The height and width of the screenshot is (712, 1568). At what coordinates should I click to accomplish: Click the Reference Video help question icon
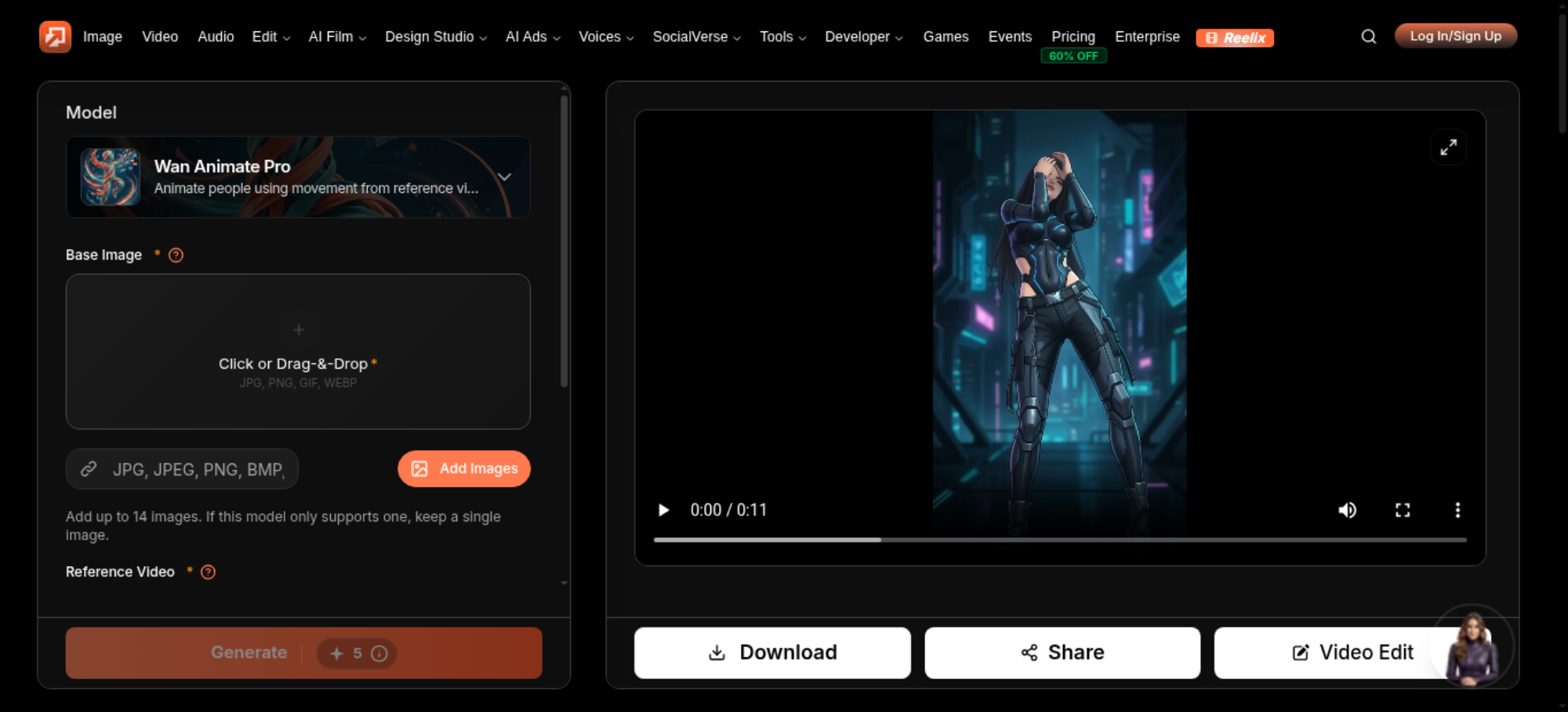(208, 572)
